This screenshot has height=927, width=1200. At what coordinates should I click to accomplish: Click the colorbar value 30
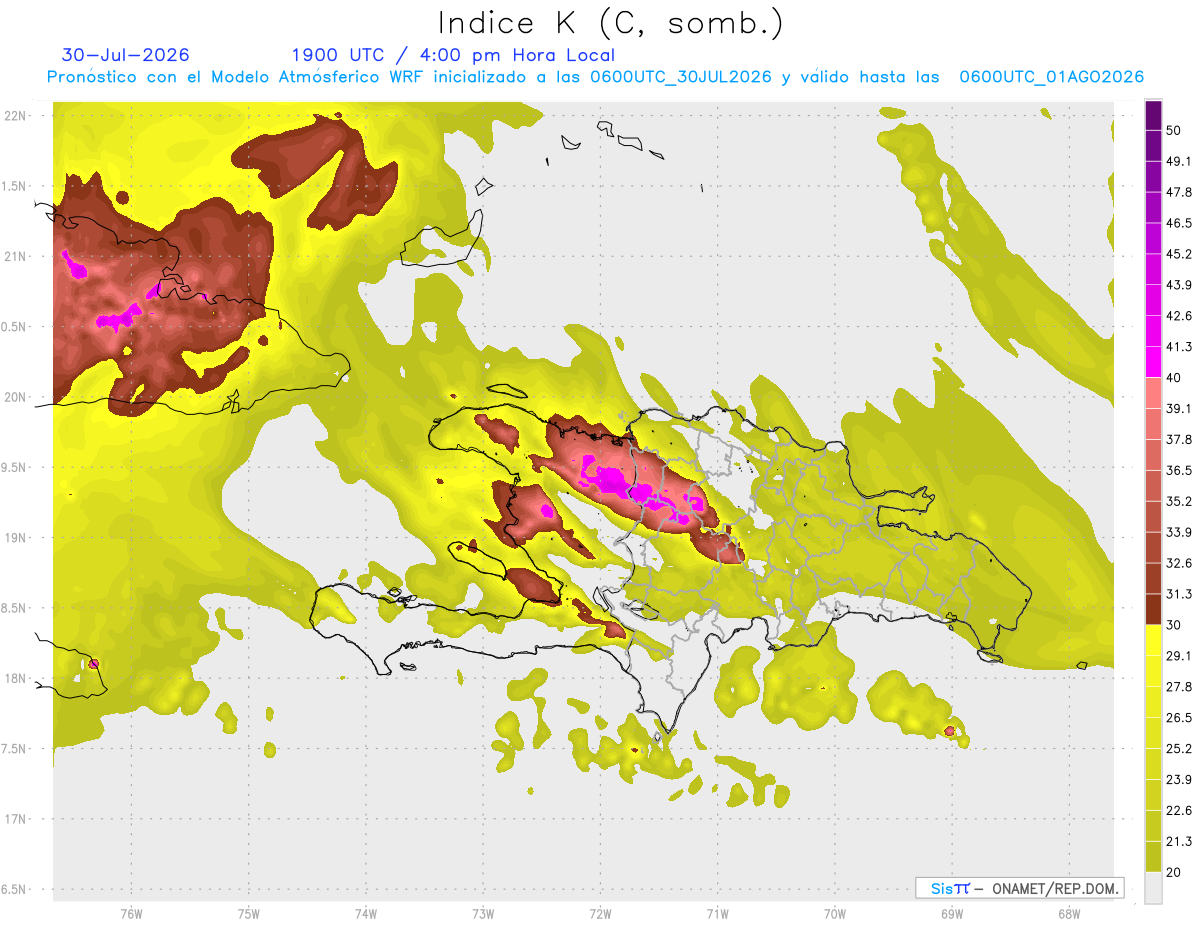(1173, 625)
